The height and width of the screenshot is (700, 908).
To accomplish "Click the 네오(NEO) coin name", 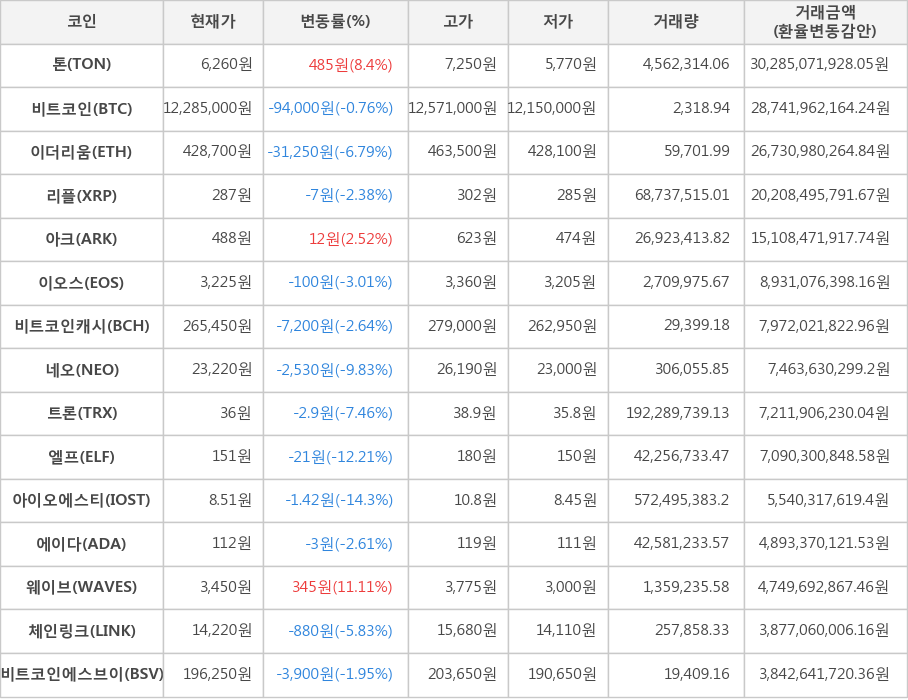I will click(82, 370).
